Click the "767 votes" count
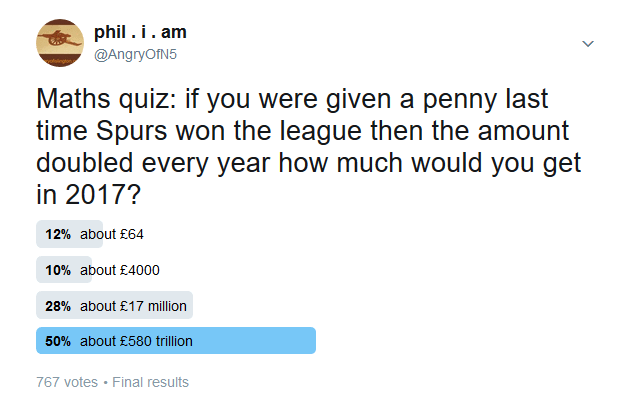 (x=67, y=382)
